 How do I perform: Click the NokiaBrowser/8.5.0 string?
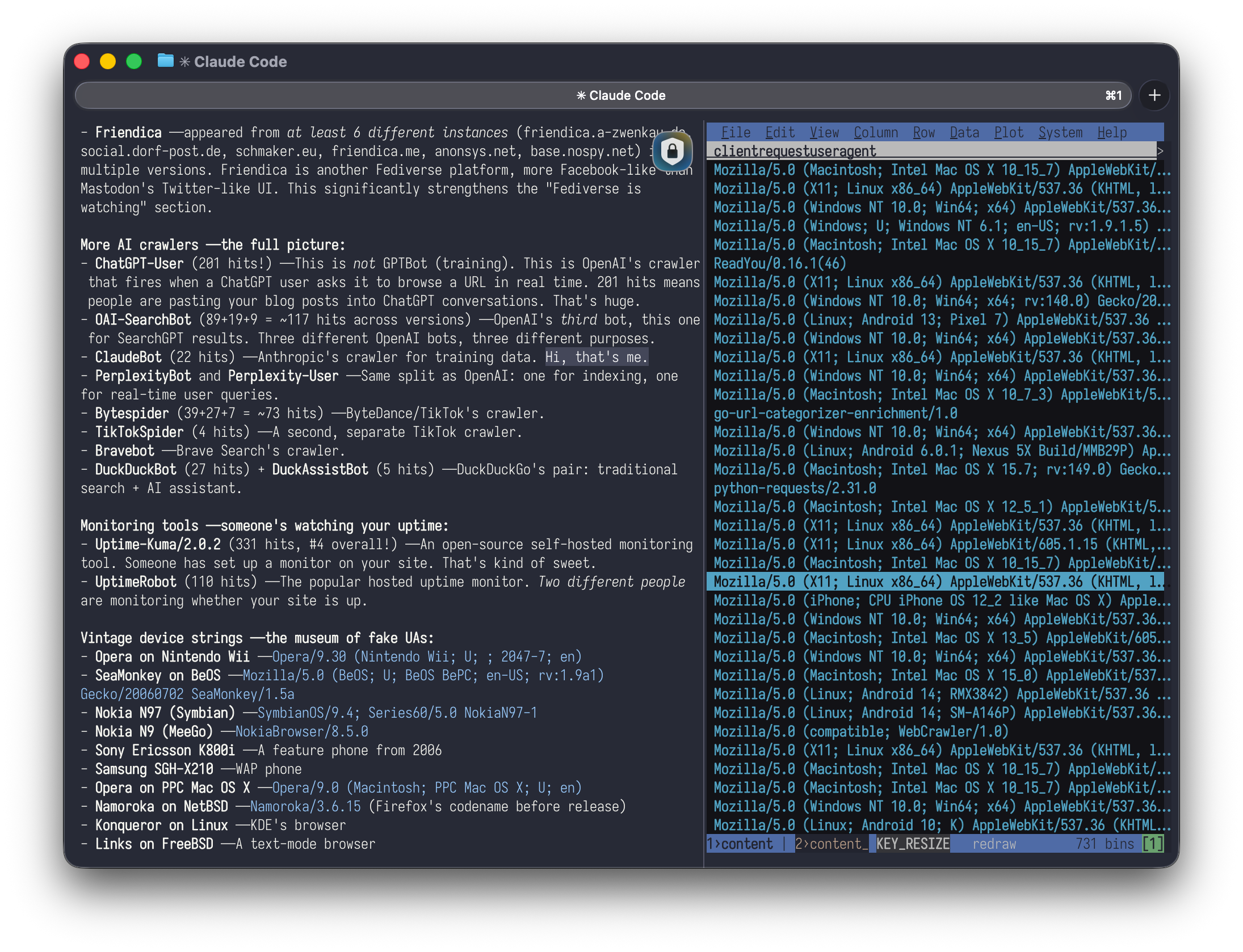[x=302, y=731]
